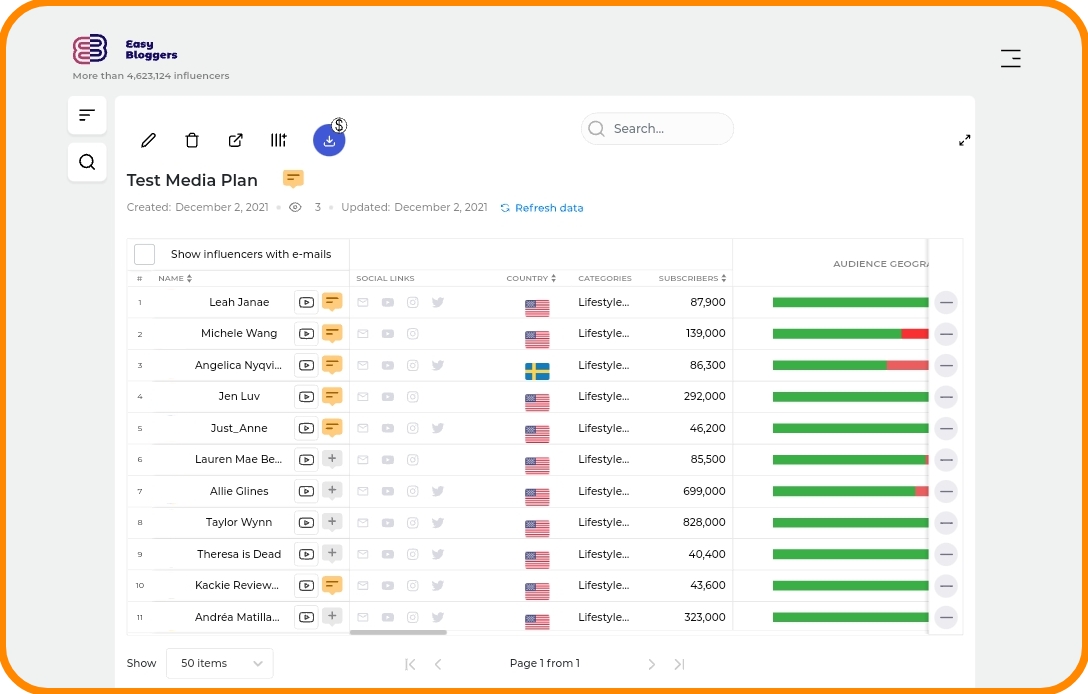This screenshot has width=1088, height=694.
Task: Delete media plan with trash icon
Action: 192,140
